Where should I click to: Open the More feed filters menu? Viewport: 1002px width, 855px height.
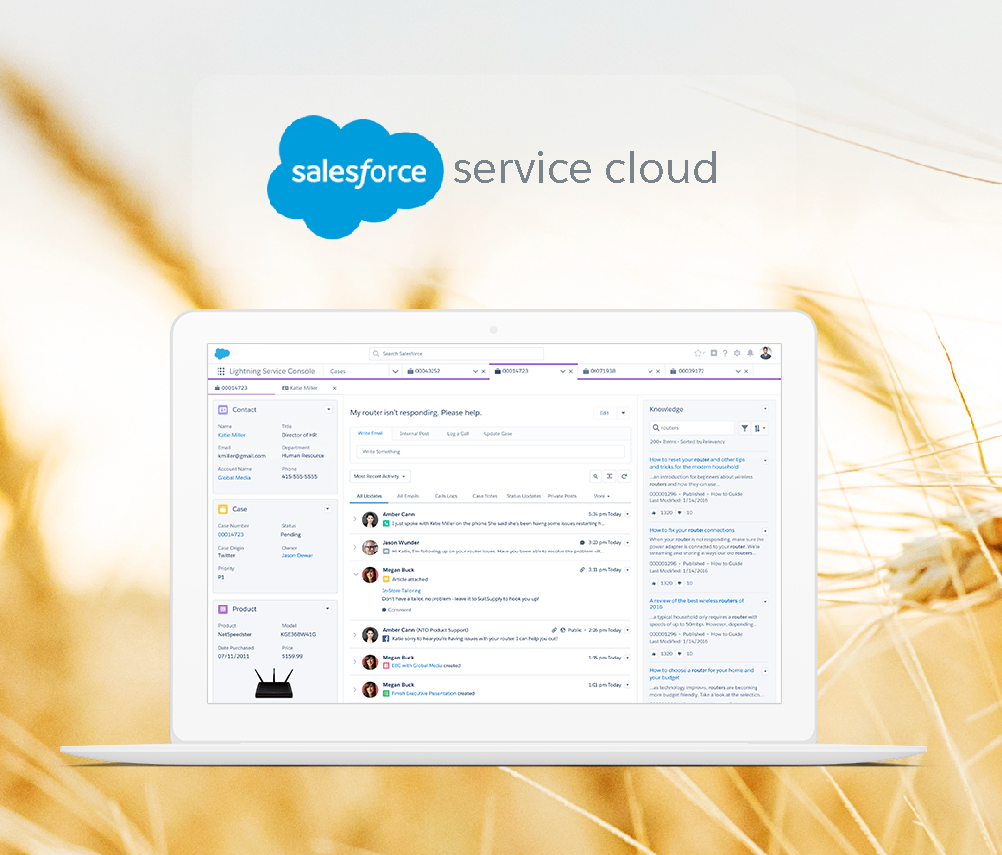pyautogui.click(x=601, y=497)
